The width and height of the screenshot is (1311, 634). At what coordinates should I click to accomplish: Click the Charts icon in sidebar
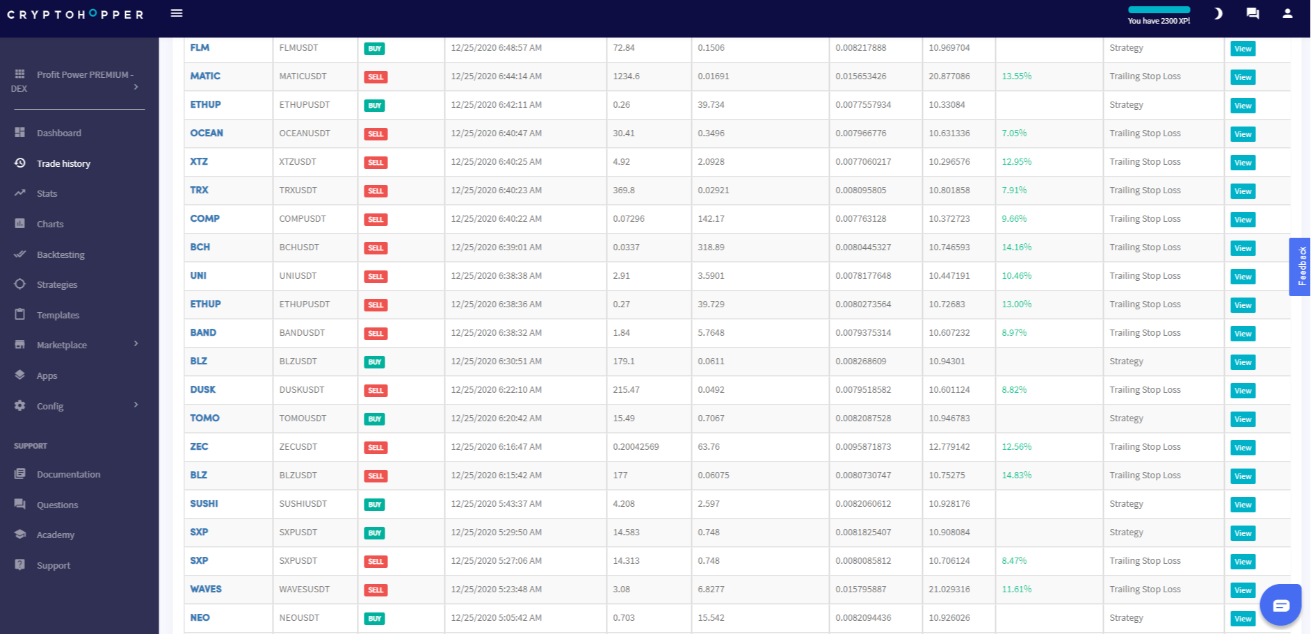click(x=19, y=224)
